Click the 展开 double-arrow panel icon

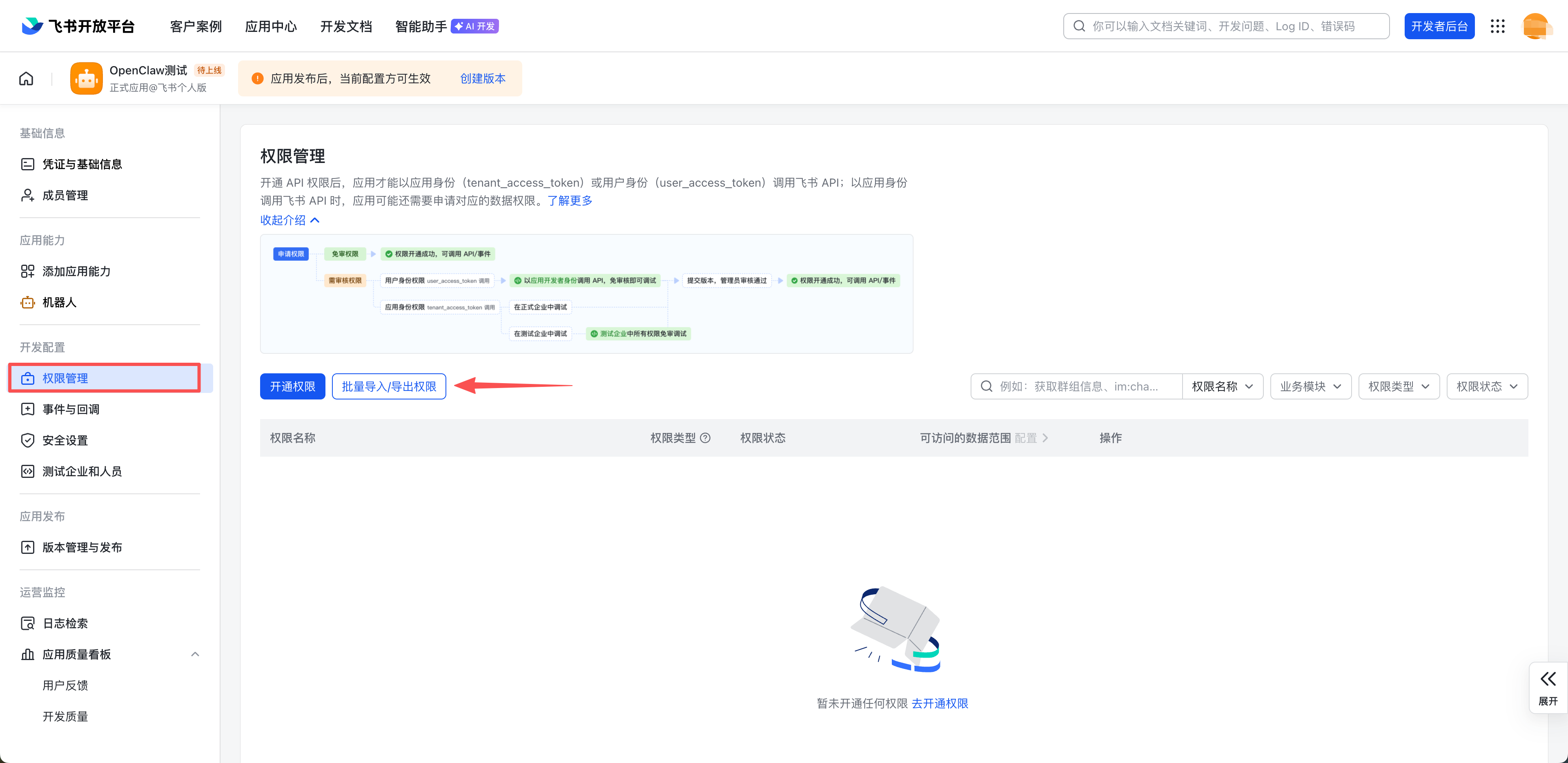1548,679
